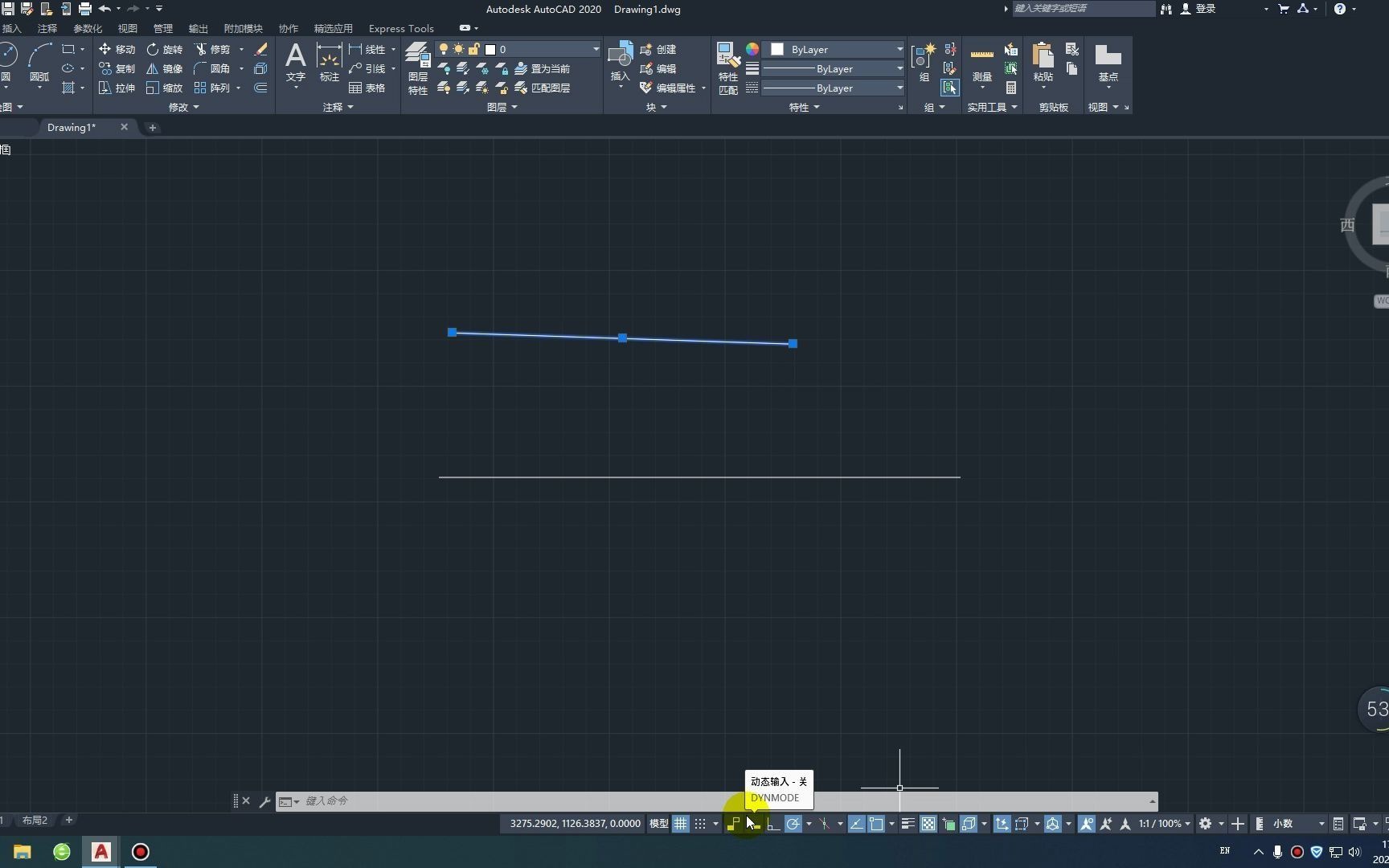Image resolution: width=1389 pixels, height=868 pixels.
Task: Open the Quick Calculator icon
Action: pos(1011,88)
